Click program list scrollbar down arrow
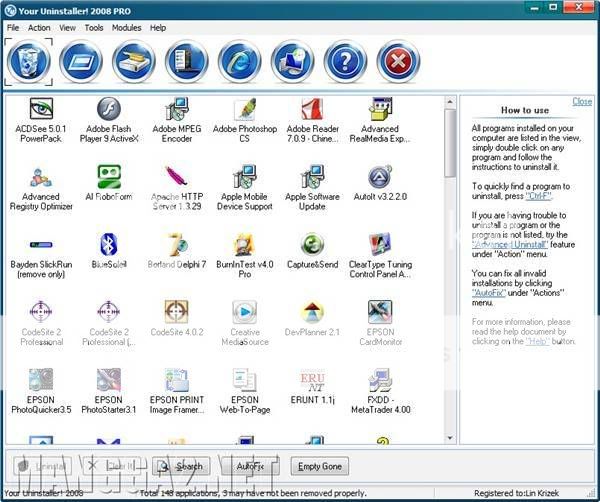The image size is (600, 502). point(450,438)
